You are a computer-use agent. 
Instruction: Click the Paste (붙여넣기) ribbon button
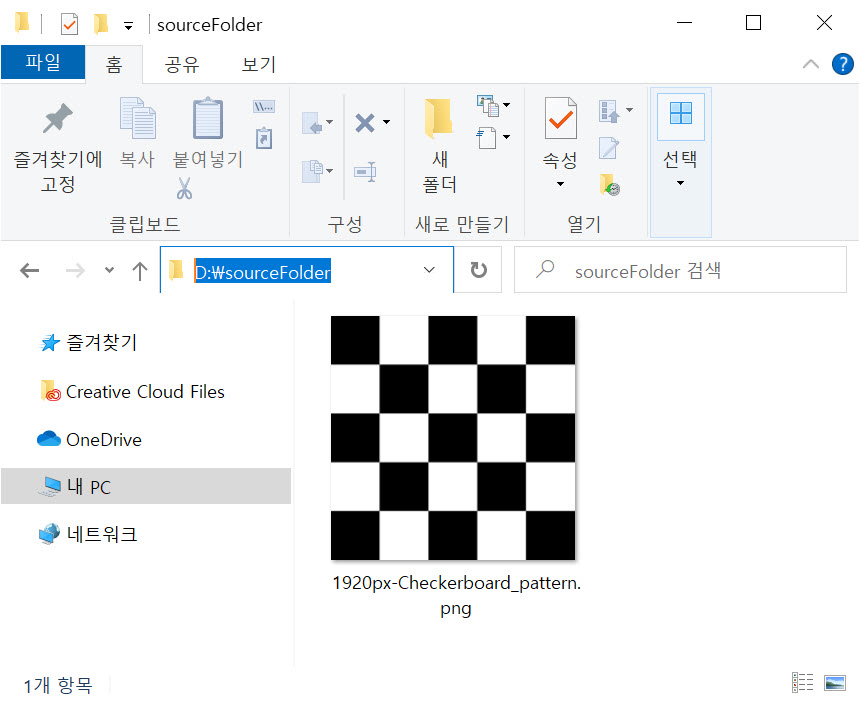point(207,133)
